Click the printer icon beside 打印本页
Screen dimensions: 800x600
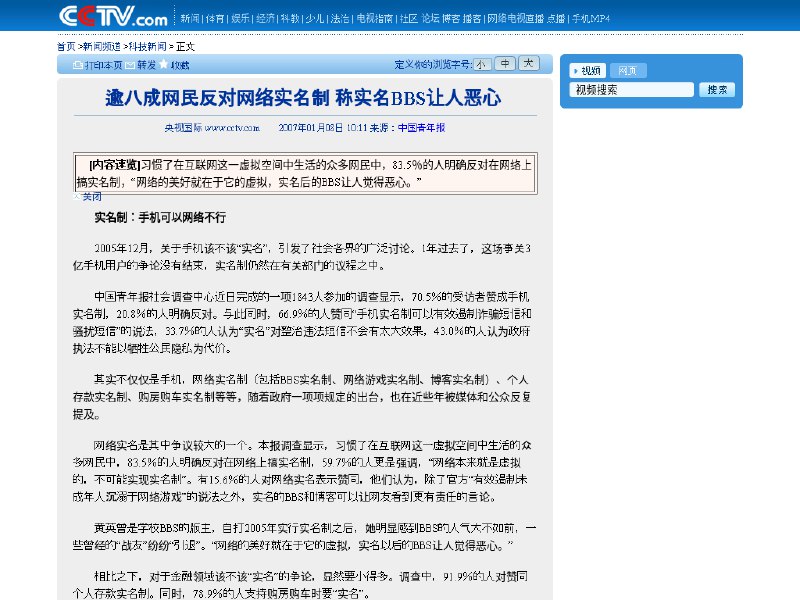click(x=77, y=65)
